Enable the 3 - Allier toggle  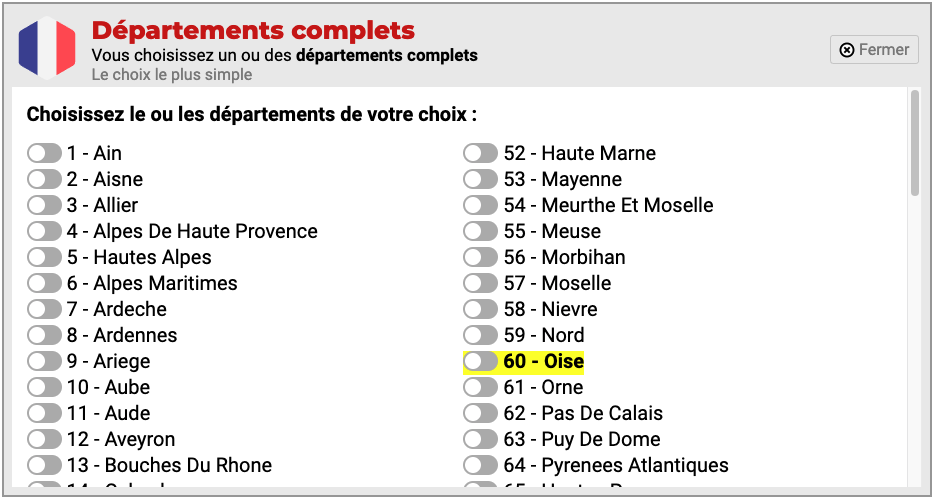click(x=44, y=205)
